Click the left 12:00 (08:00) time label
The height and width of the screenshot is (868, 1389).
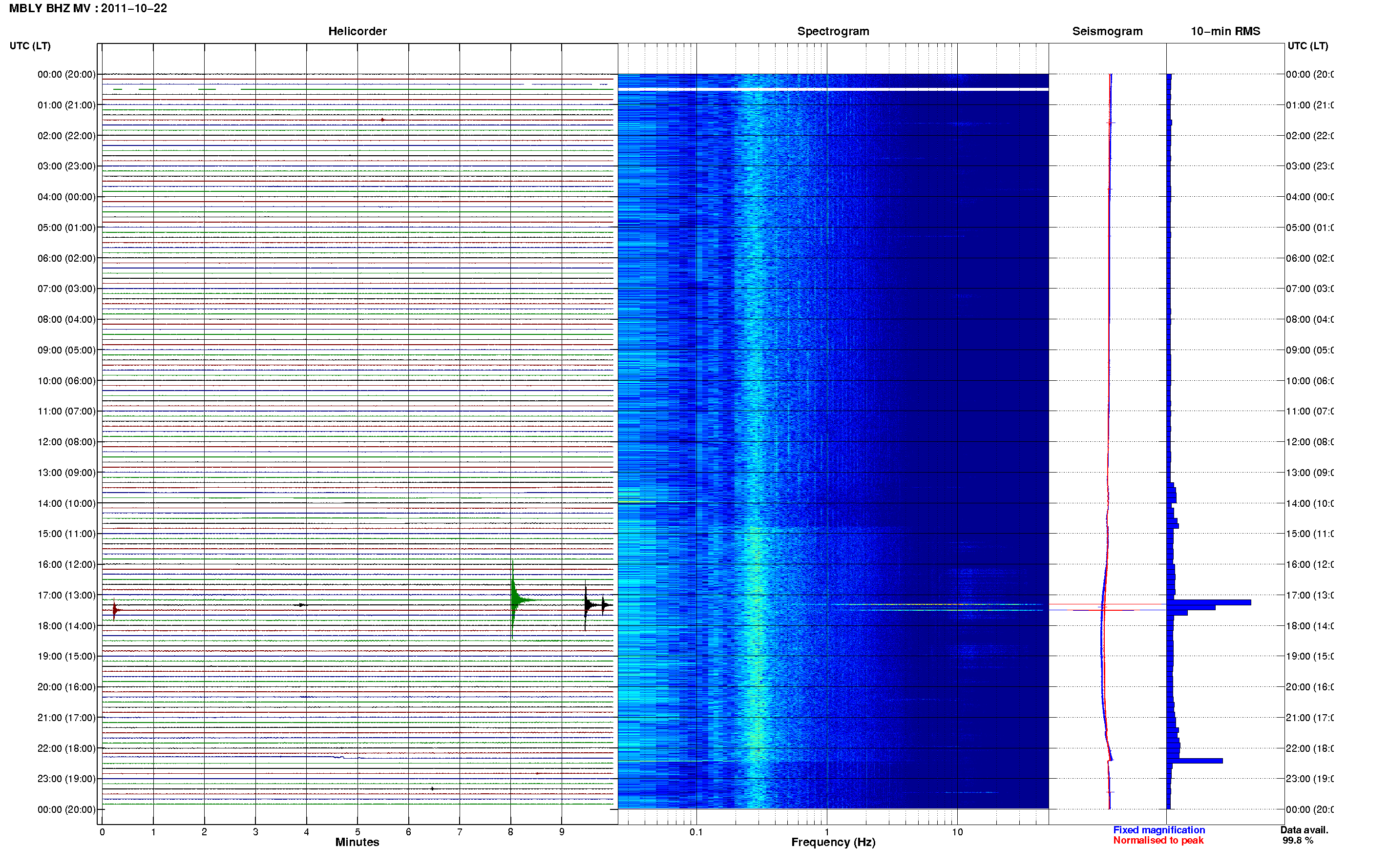click(x=66, y=442)
